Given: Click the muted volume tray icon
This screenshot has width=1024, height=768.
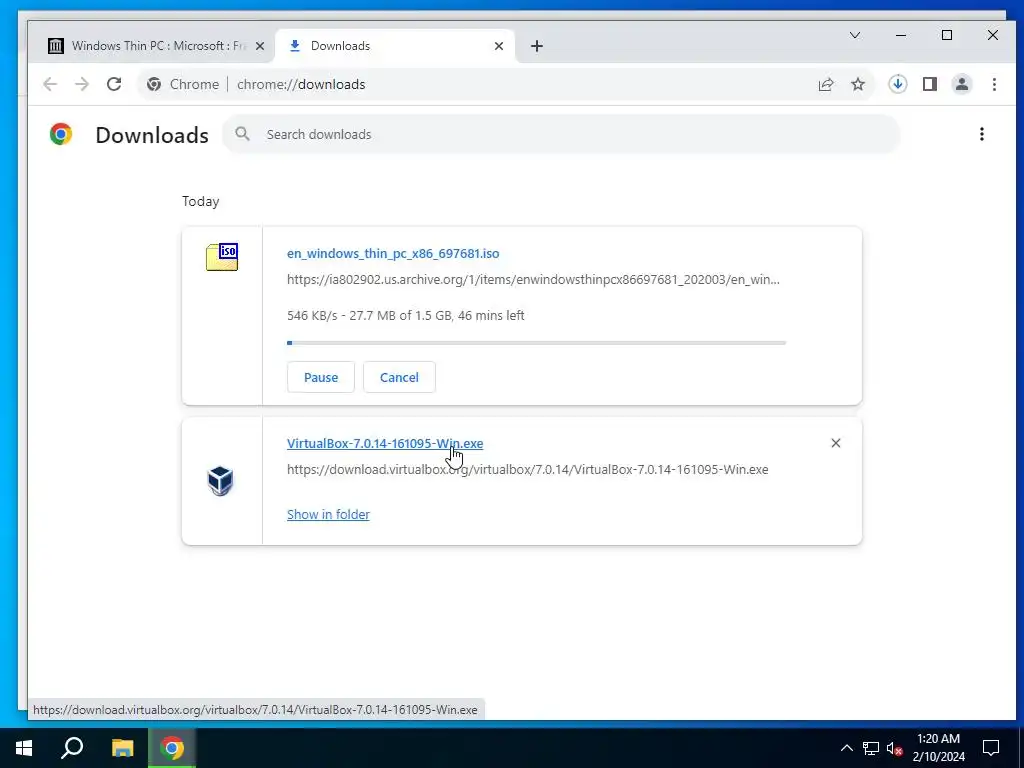Looking at the screenshot, I should pos(894,748).
